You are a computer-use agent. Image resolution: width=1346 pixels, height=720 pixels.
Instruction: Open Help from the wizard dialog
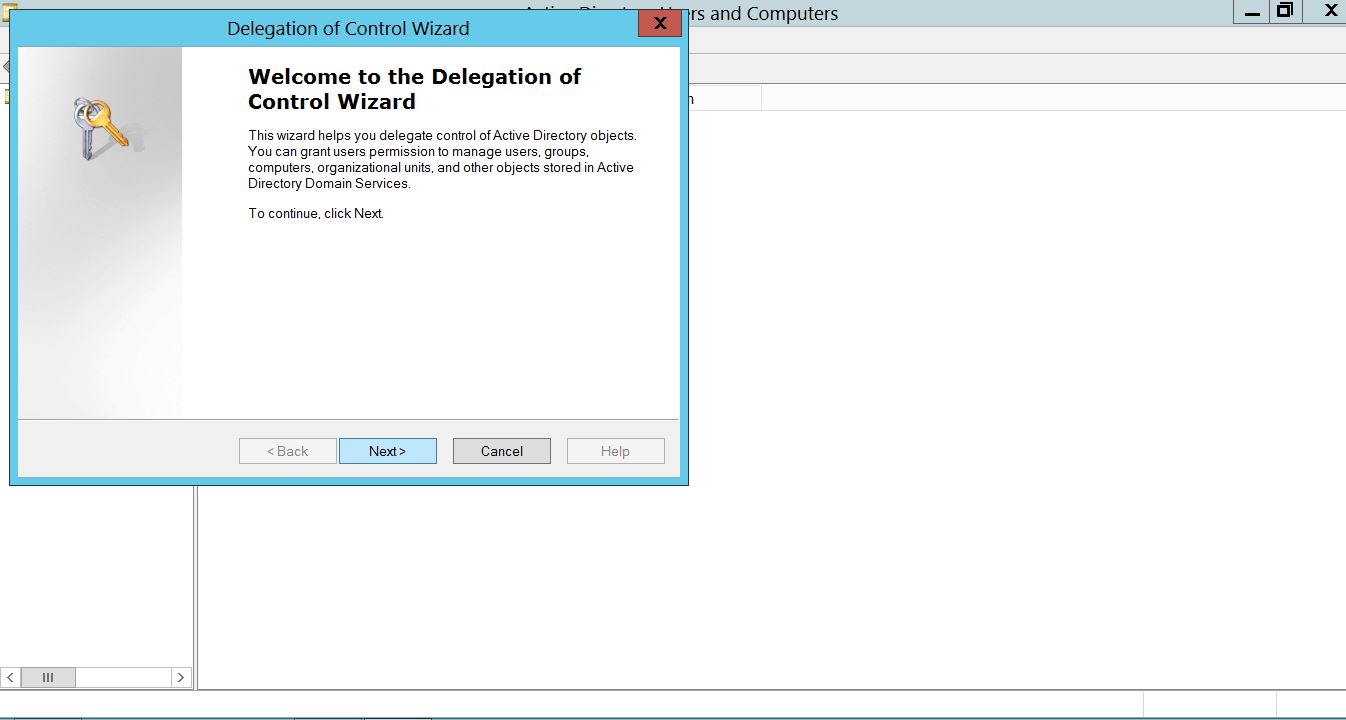click(x=615, y=451)
